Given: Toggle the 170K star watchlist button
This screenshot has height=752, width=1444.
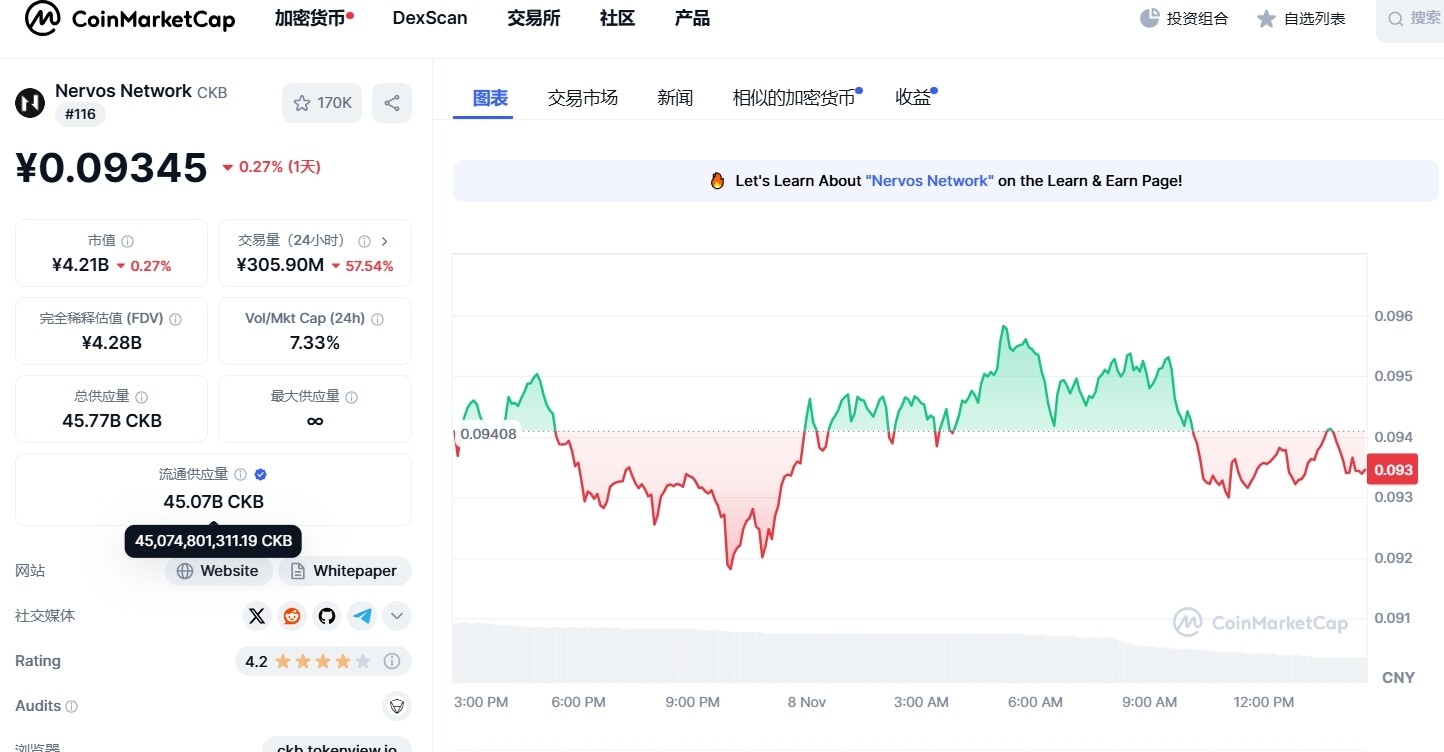Looking at the screenshot, I should pos(322,103).
